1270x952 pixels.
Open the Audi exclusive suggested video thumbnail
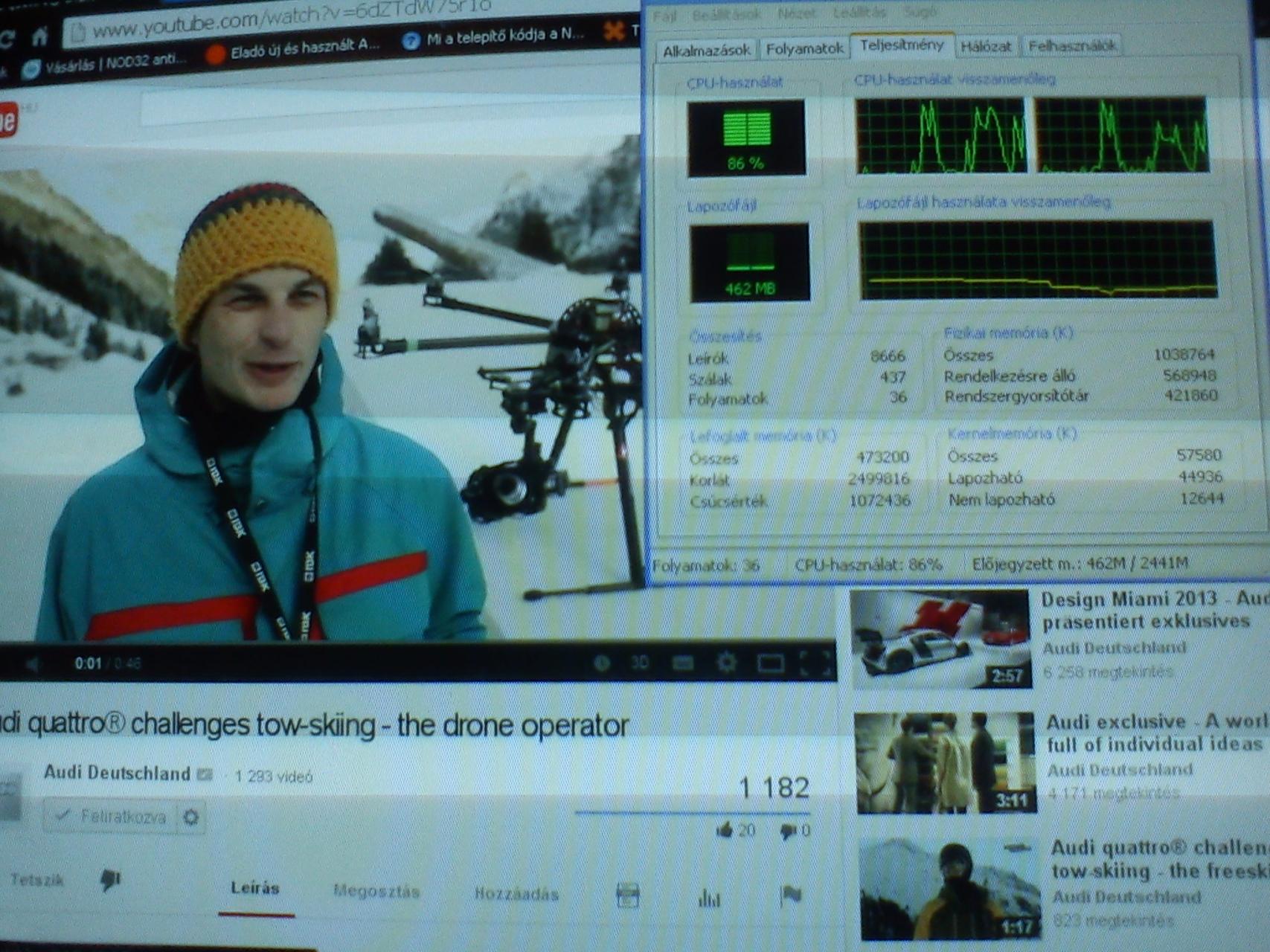click(945, 762)
